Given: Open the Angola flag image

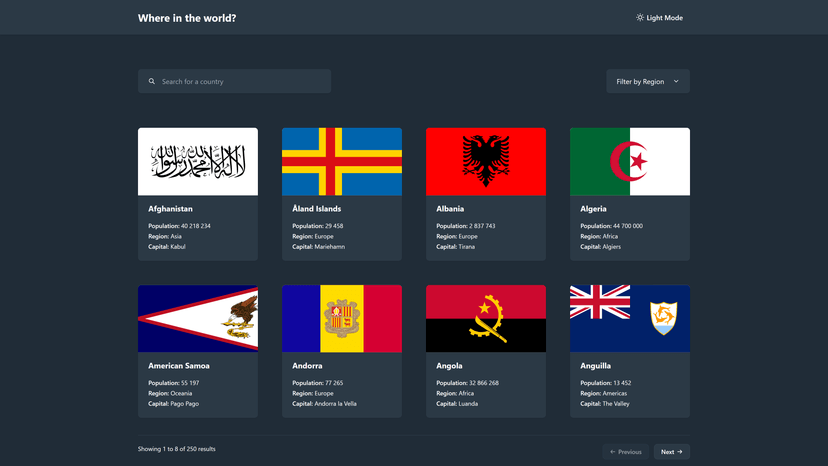Looking at the screenshot, I should point(486,318).
